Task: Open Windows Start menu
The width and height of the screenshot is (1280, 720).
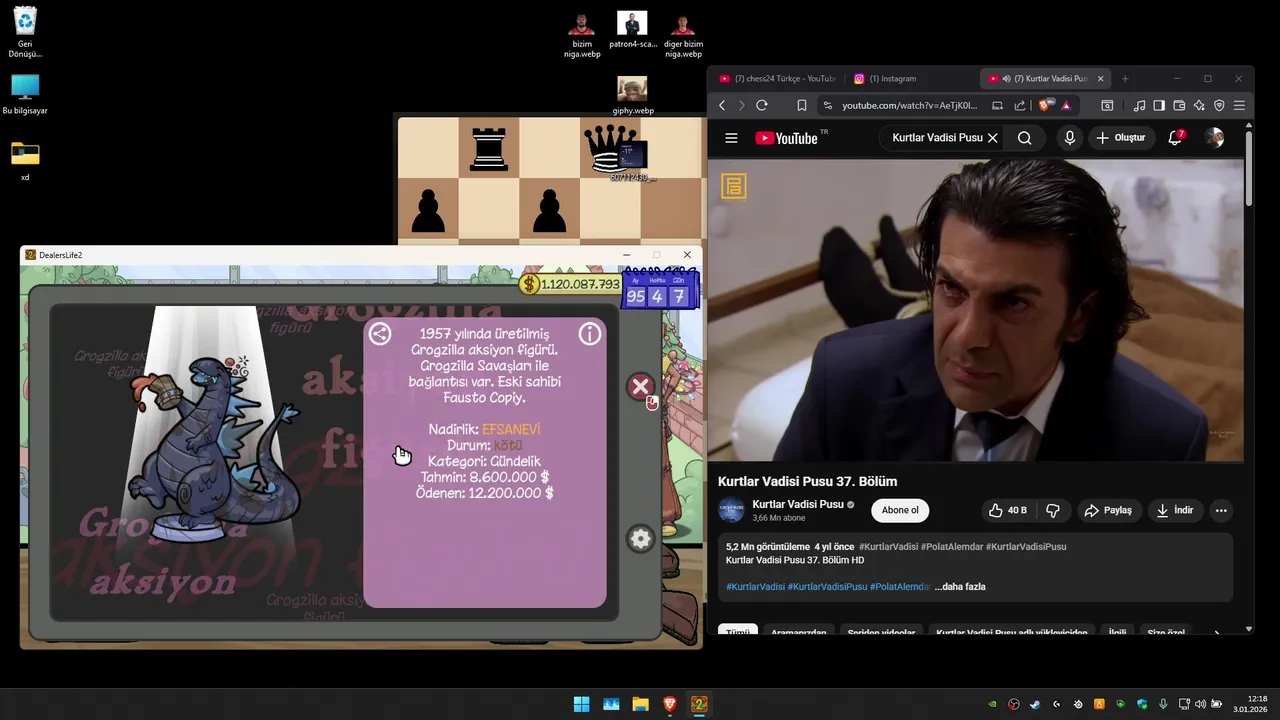Action: [x=581, y=704]
